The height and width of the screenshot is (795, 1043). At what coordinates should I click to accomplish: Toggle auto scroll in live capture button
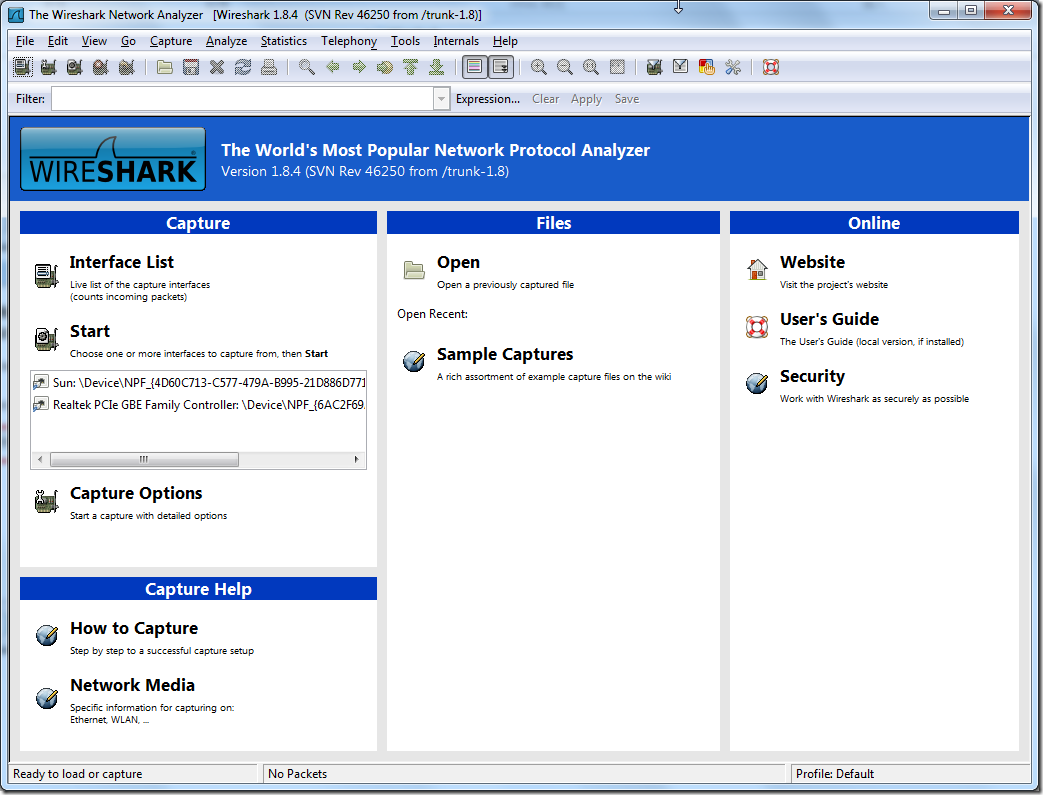(x=500, y=67)
